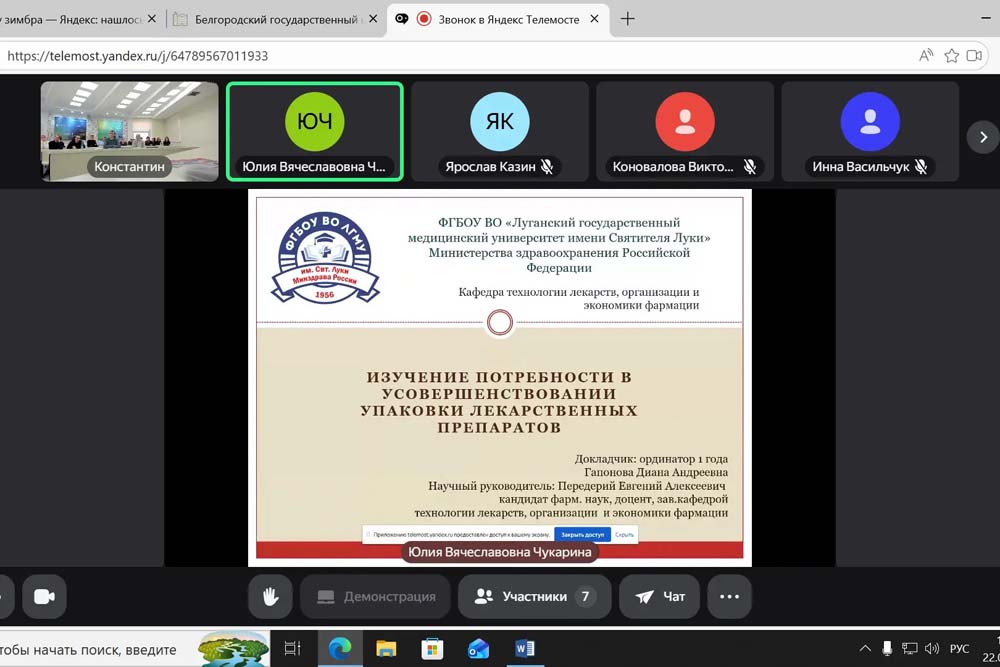Add page to favorites star icon

952,55
